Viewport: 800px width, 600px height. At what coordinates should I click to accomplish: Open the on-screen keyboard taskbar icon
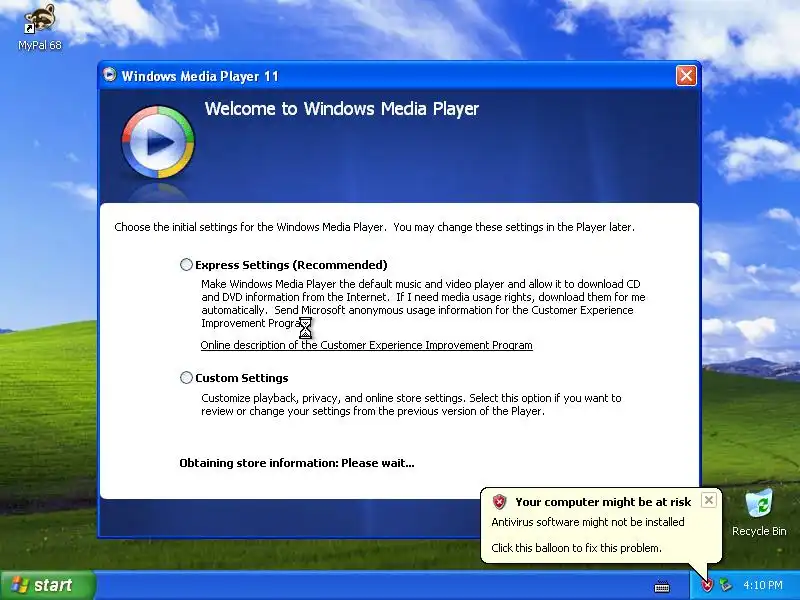[662, 586]
